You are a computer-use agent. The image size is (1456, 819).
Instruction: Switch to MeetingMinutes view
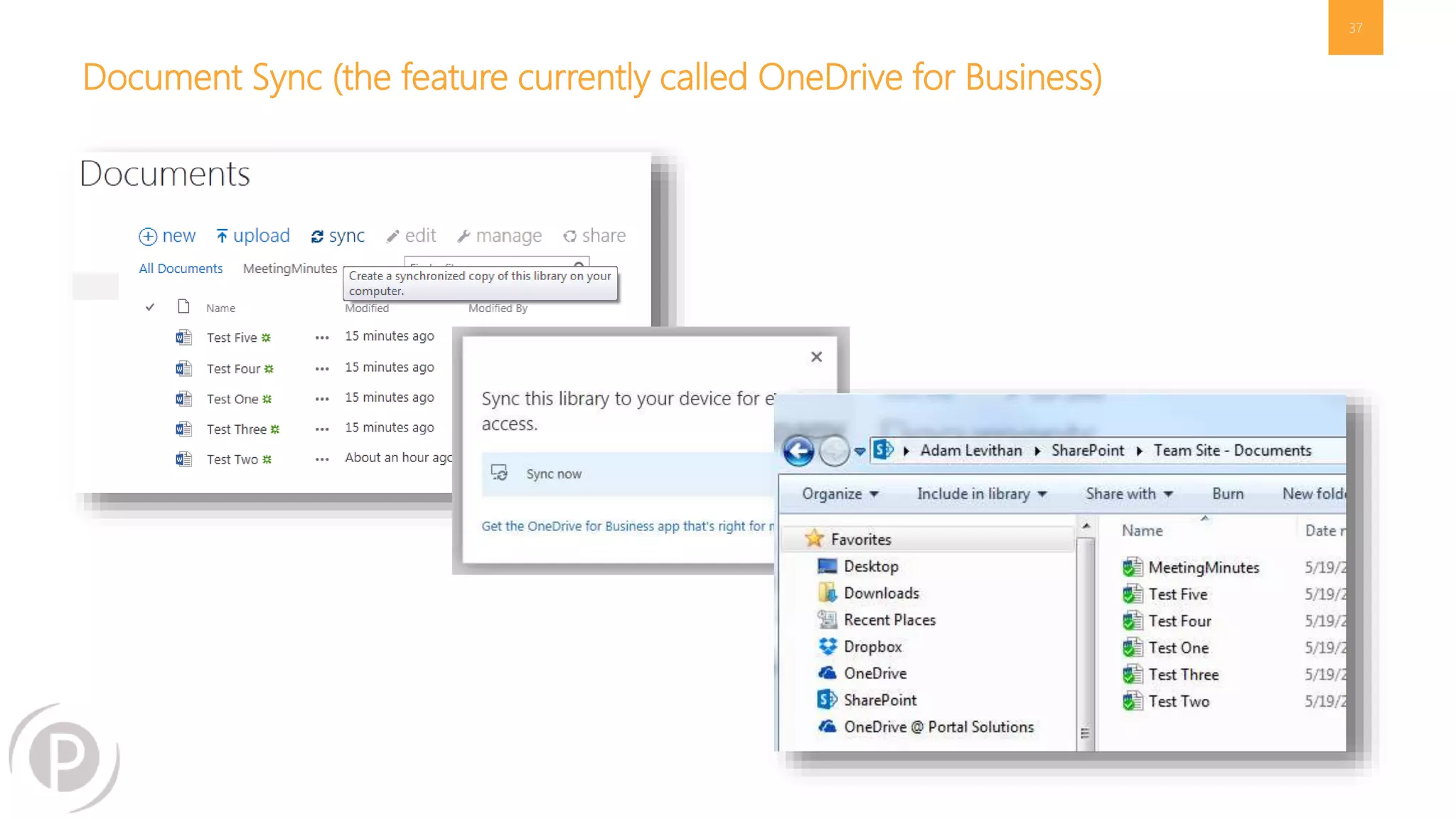click(x=290, y=269)
